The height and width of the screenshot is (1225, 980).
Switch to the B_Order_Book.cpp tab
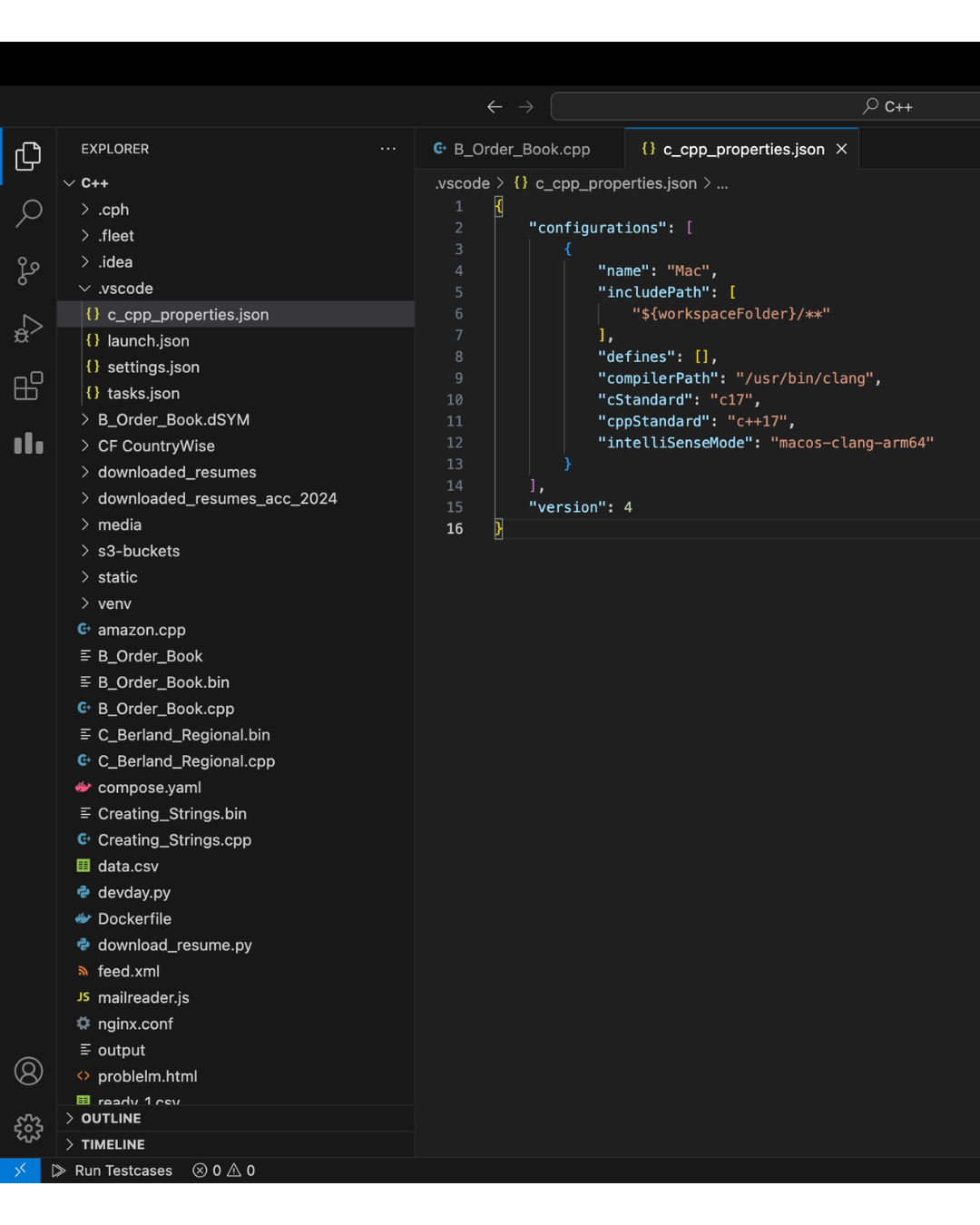(520, 149)
